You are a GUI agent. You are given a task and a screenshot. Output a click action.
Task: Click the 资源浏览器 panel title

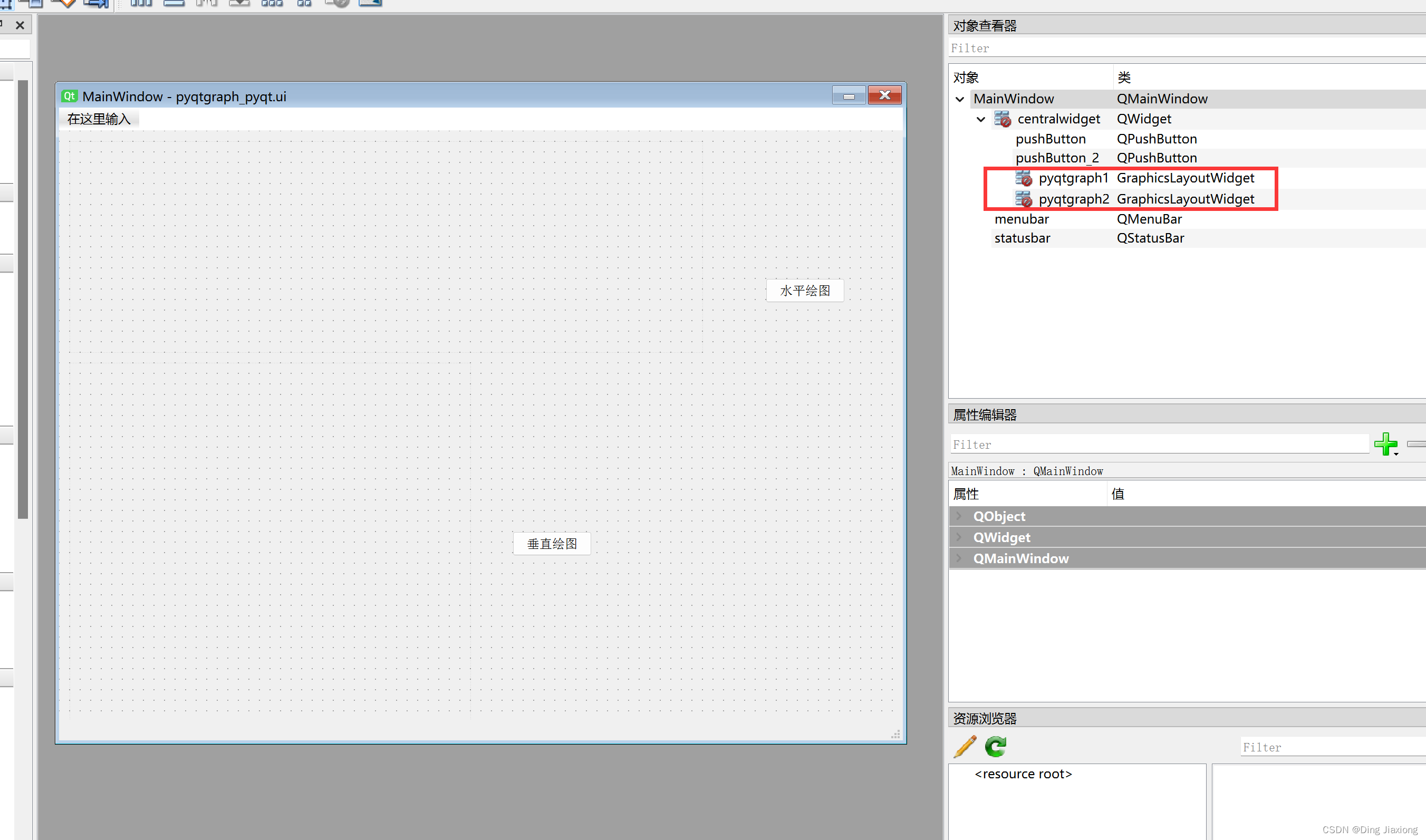click(985, 718)
